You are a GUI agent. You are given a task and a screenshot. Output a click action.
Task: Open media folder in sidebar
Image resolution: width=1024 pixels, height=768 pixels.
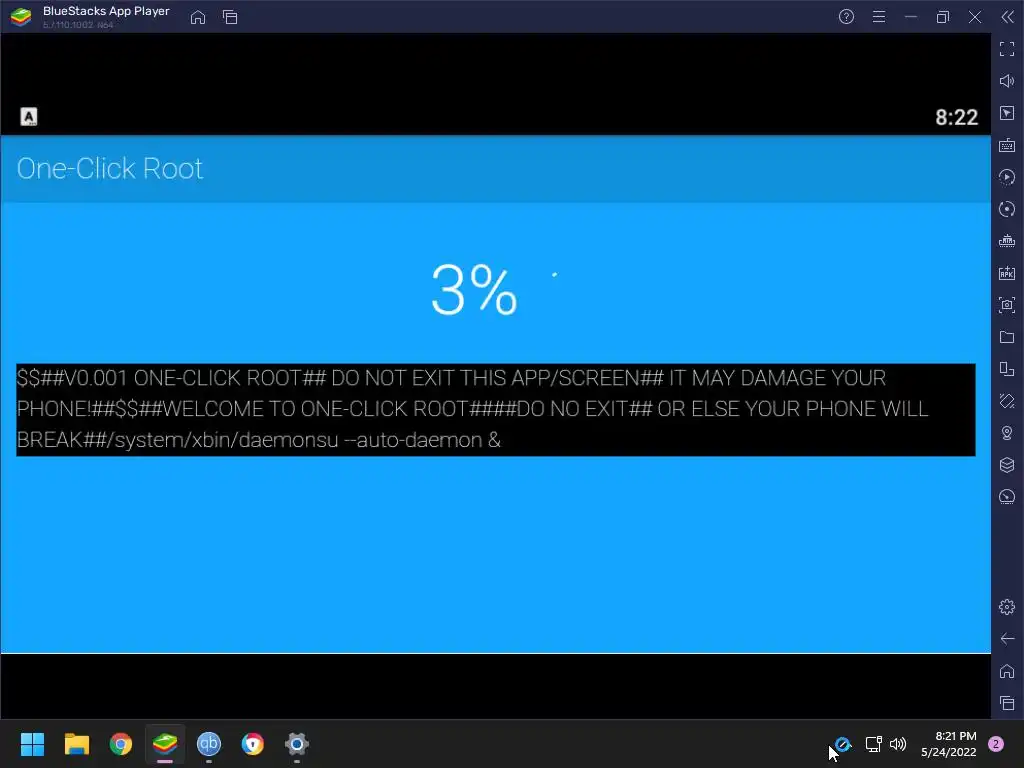(x=1007, y=337)
